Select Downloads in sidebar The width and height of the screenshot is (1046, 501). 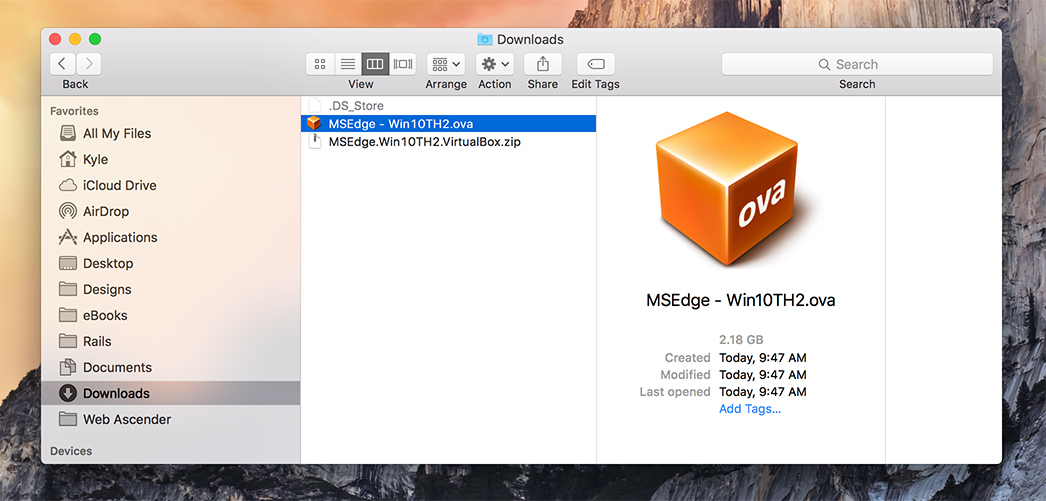tap(171, 394)
